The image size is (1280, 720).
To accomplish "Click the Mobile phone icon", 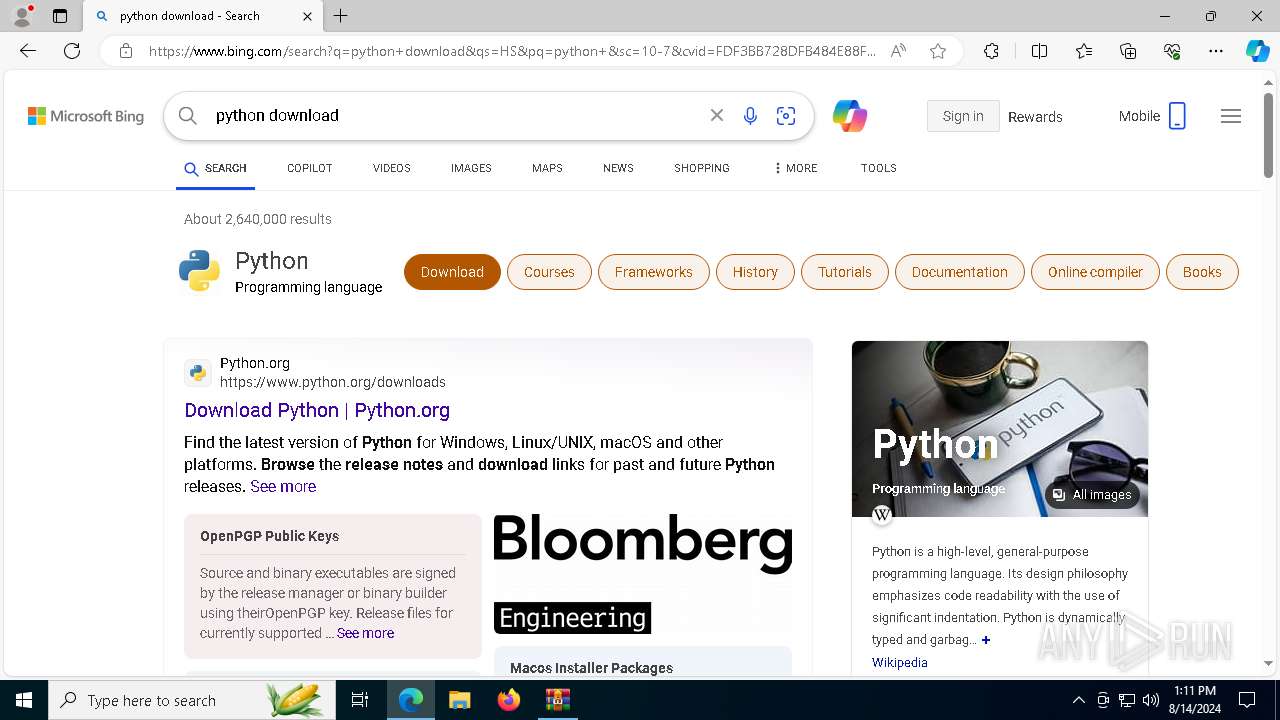I will point(1177,116).
